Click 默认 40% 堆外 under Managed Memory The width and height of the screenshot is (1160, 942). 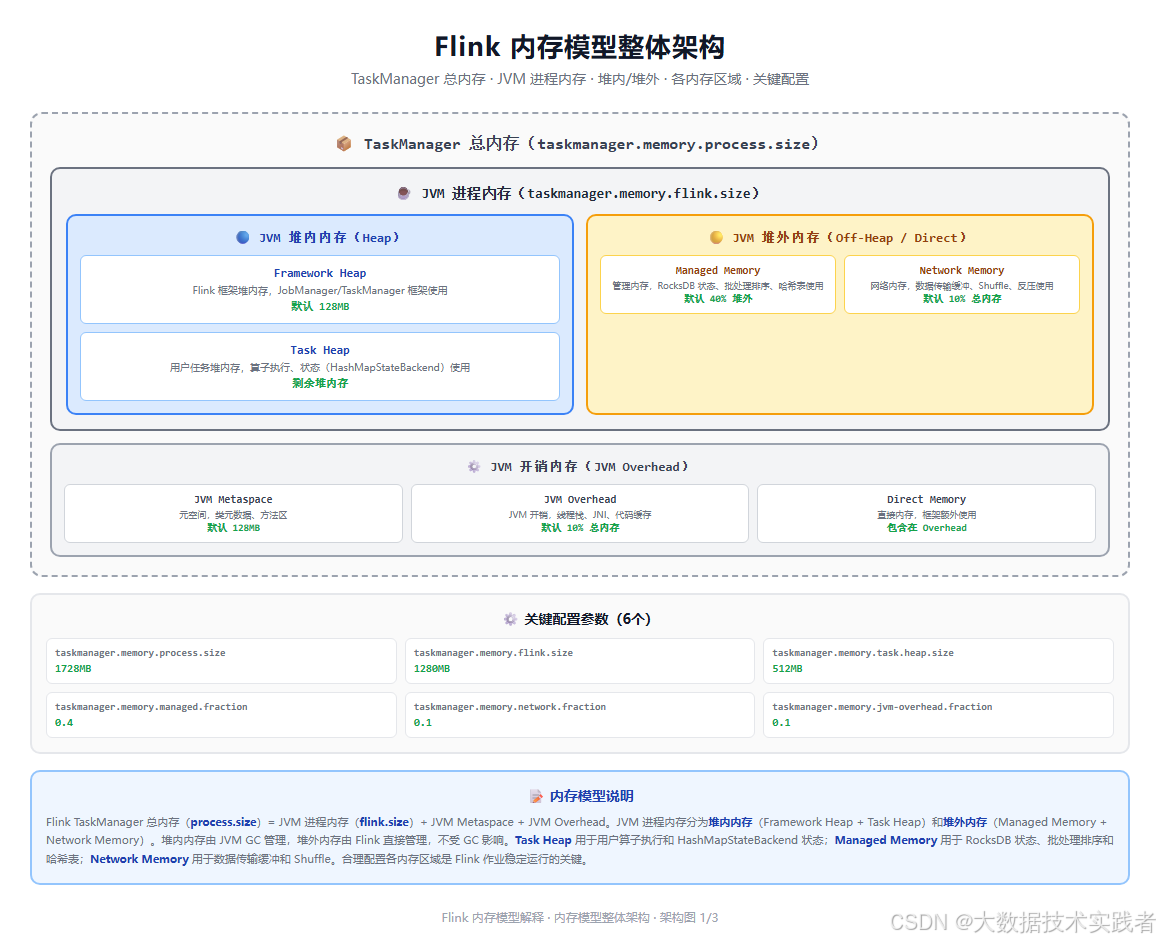pyautogui.click(x=718, y=299)
